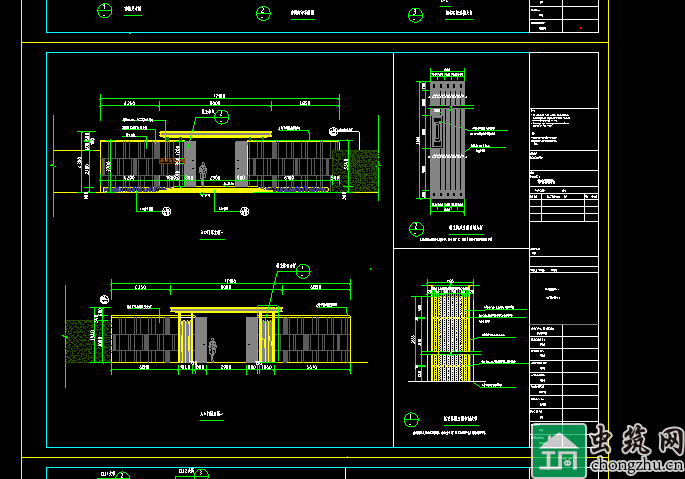Select the title text under the upper elevation

click(x=210, y=232)
